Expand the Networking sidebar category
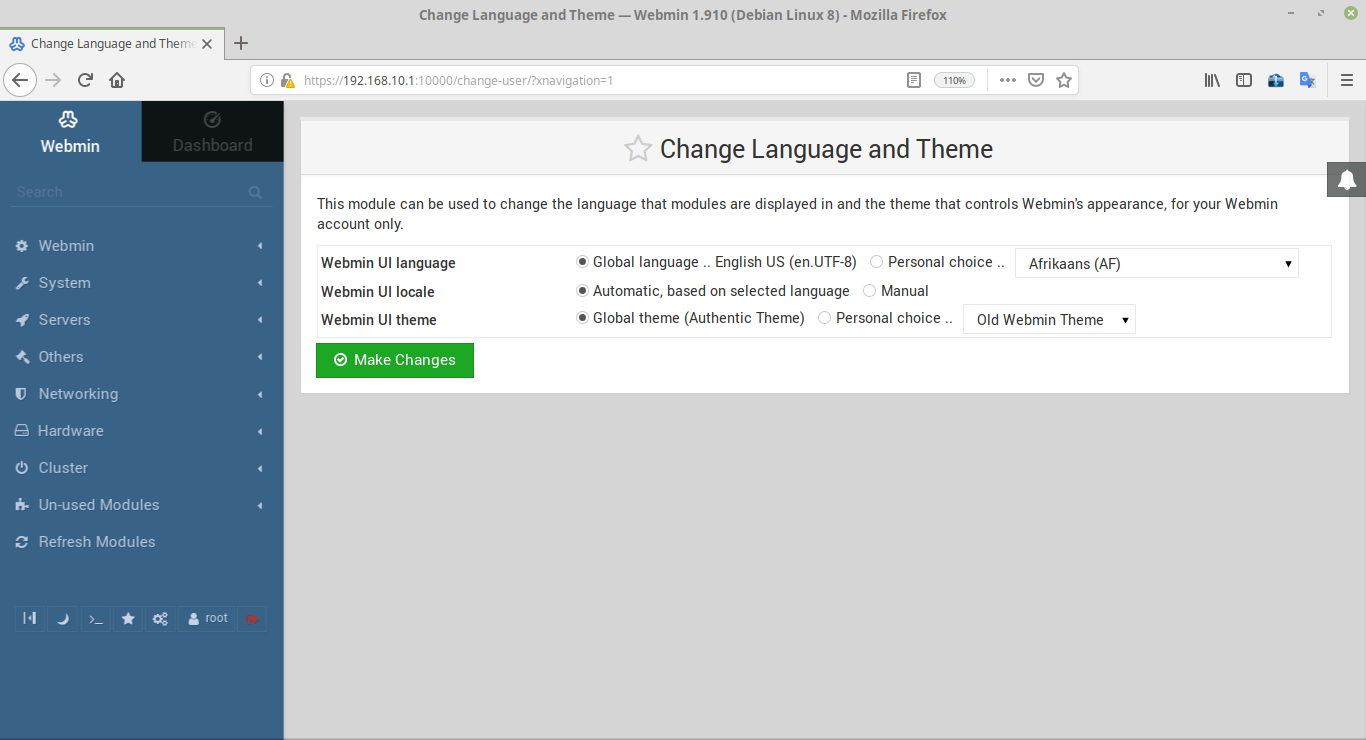The height and width of the screenshot is (740, 1366). [x=142, y=394]
